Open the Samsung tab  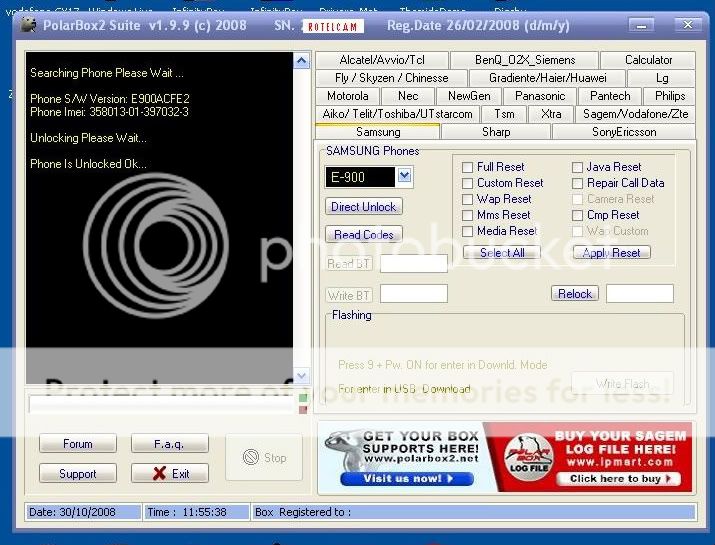[x=378, y=132]
